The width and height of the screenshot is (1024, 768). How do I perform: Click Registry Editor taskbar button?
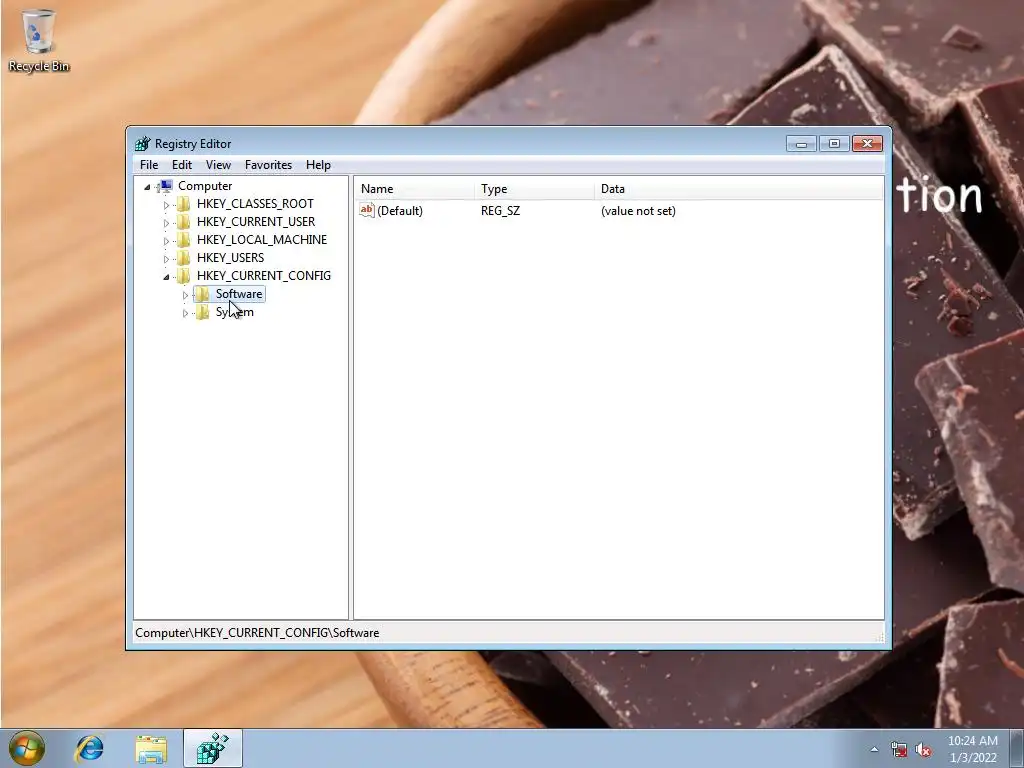pyautogui.click(x=213, y=748)
